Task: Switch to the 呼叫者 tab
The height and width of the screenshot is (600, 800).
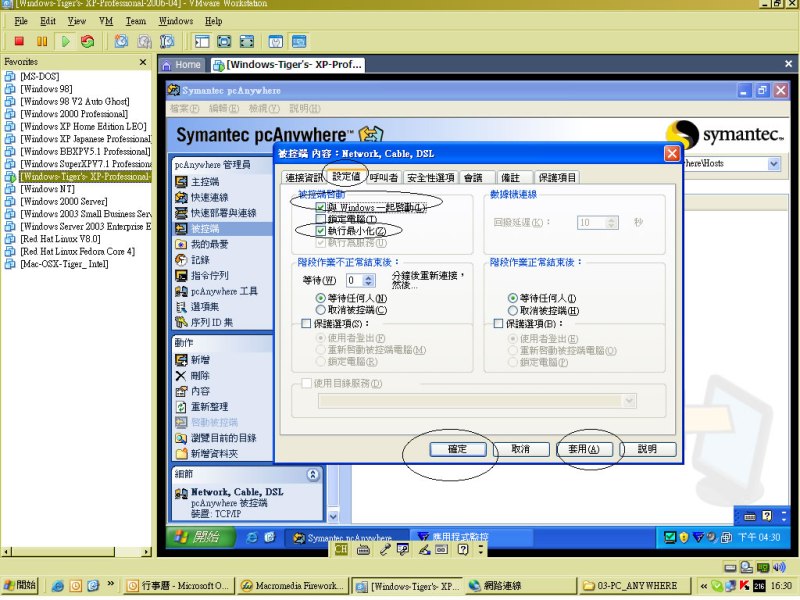Action: (x=384, y=178)
